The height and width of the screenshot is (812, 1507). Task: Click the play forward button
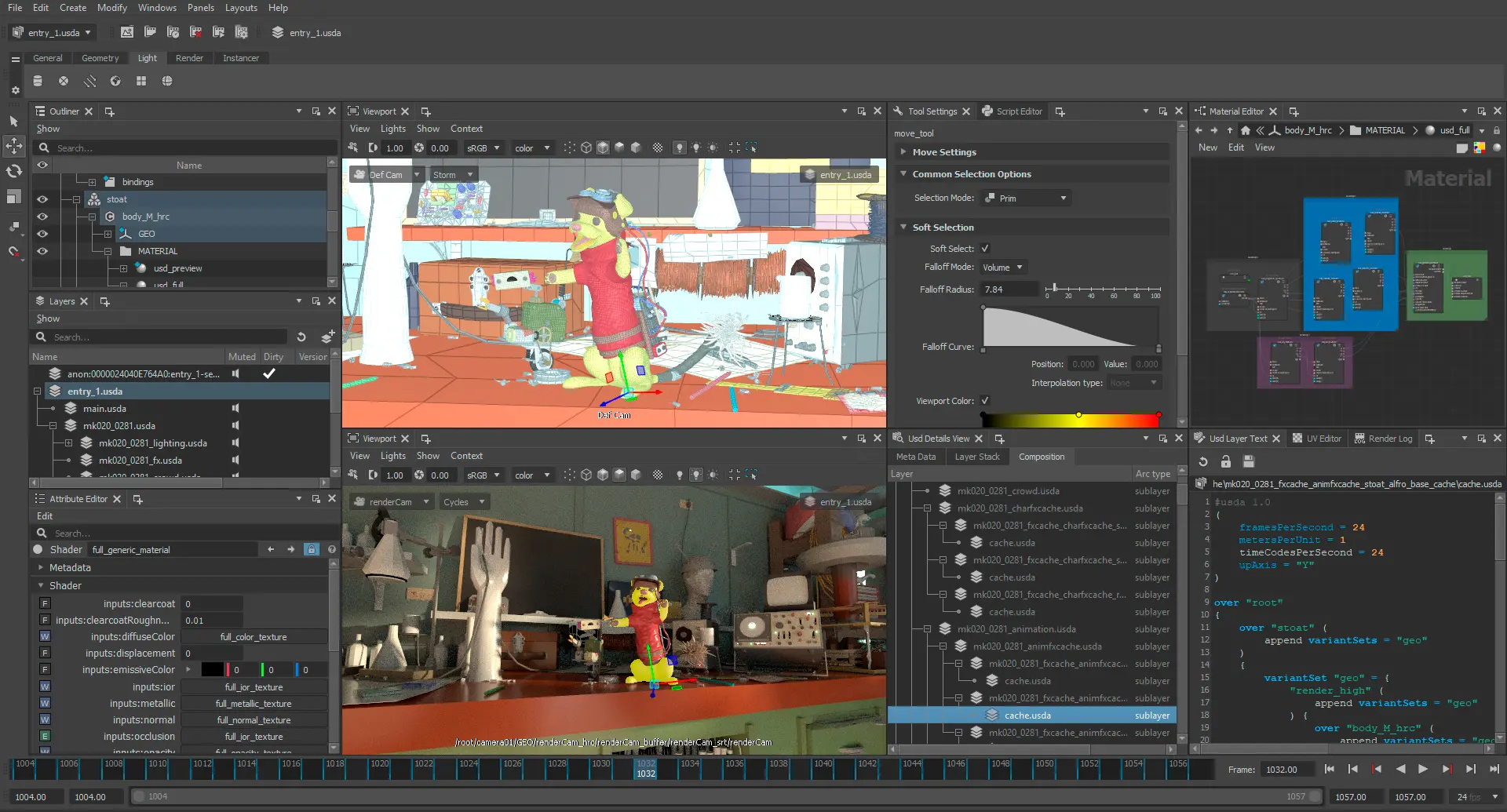click(x=1423, y=769)
